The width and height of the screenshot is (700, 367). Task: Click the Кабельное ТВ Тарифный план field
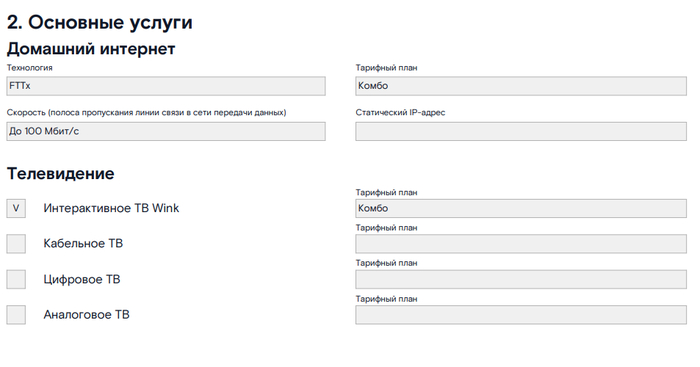click(x=521, y=244)
